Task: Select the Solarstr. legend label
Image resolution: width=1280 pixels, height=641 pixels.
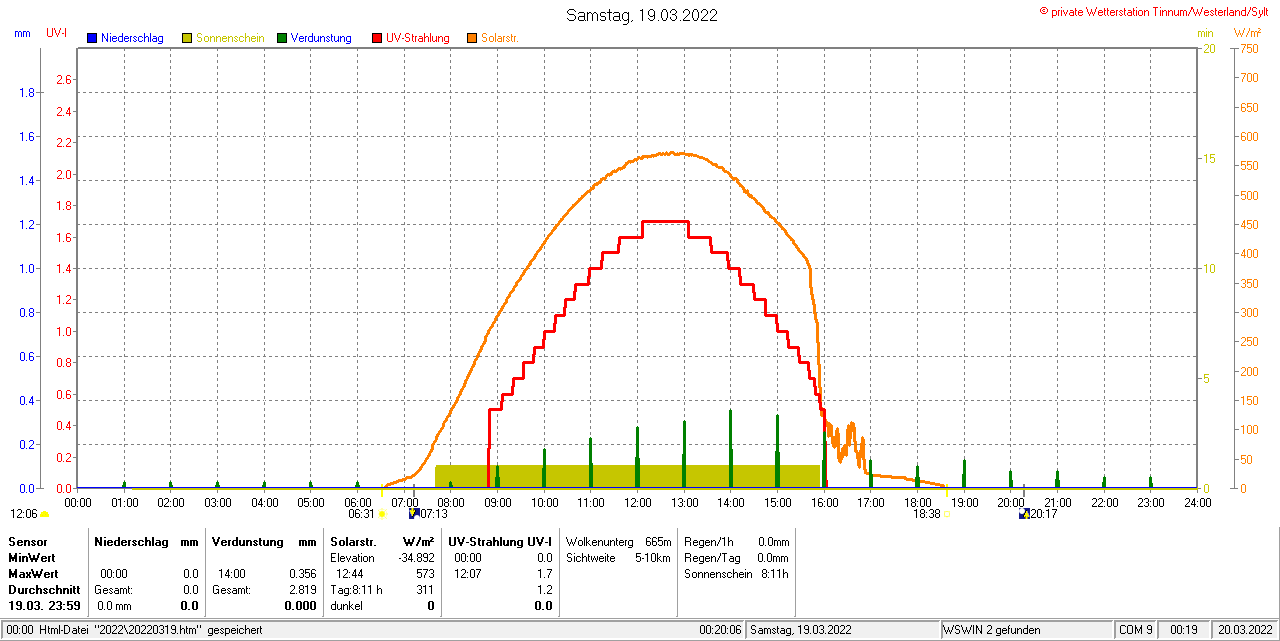Action: click(500, 38)
